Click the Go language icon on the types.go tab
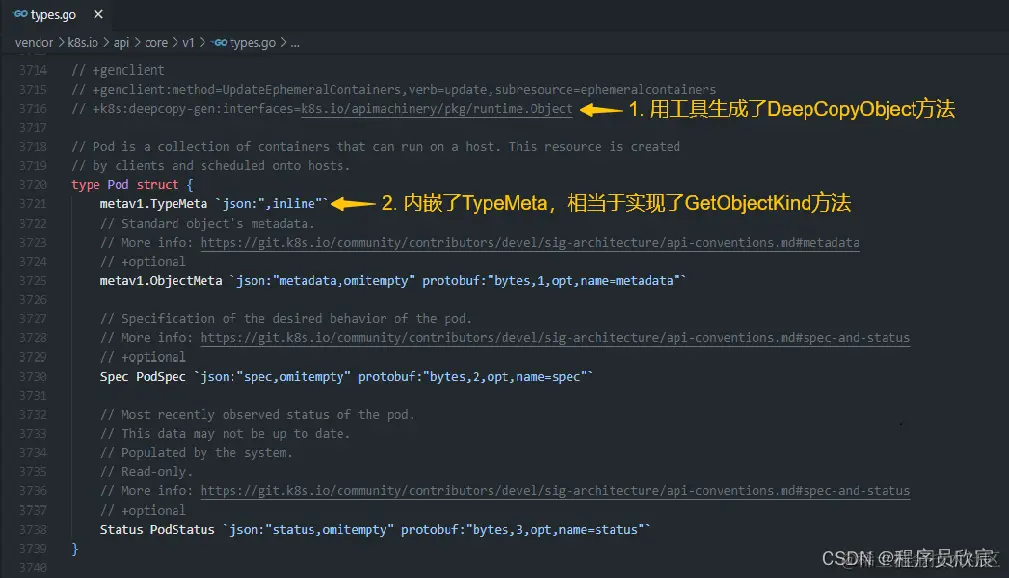The image size is (1009, 578). [20, 14]
